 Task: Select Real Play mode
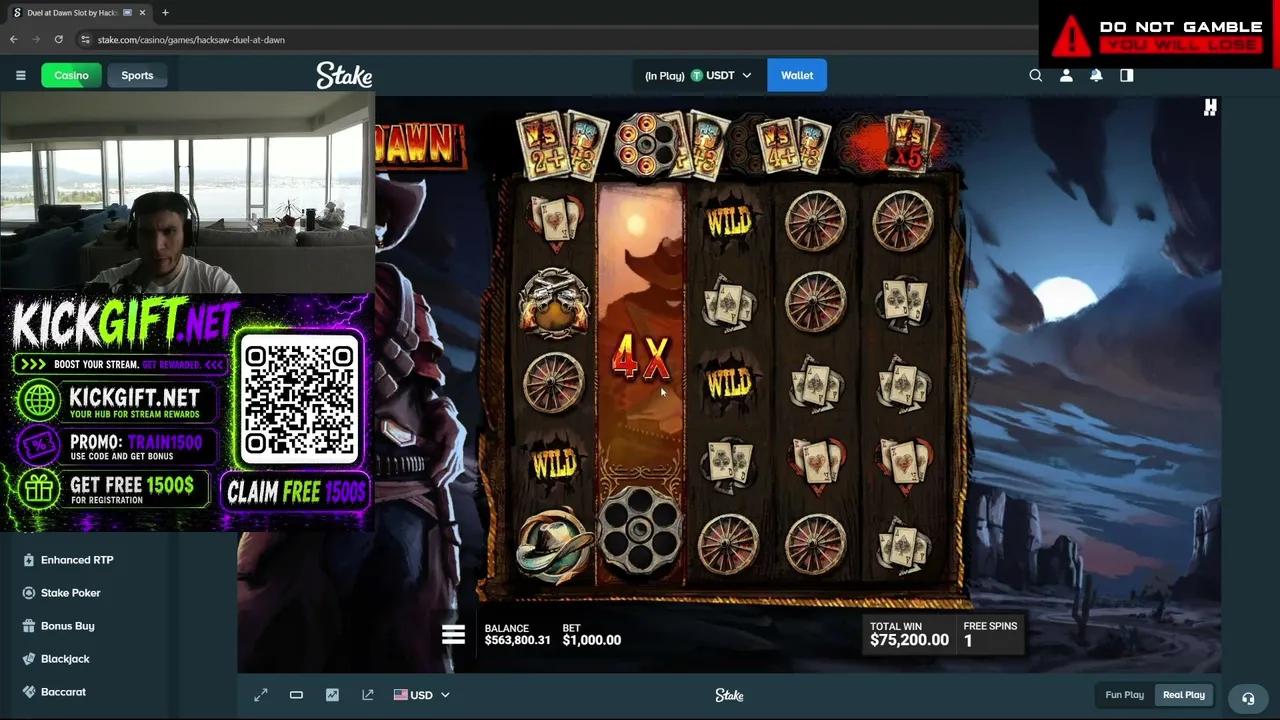[x=1184, y=695]
